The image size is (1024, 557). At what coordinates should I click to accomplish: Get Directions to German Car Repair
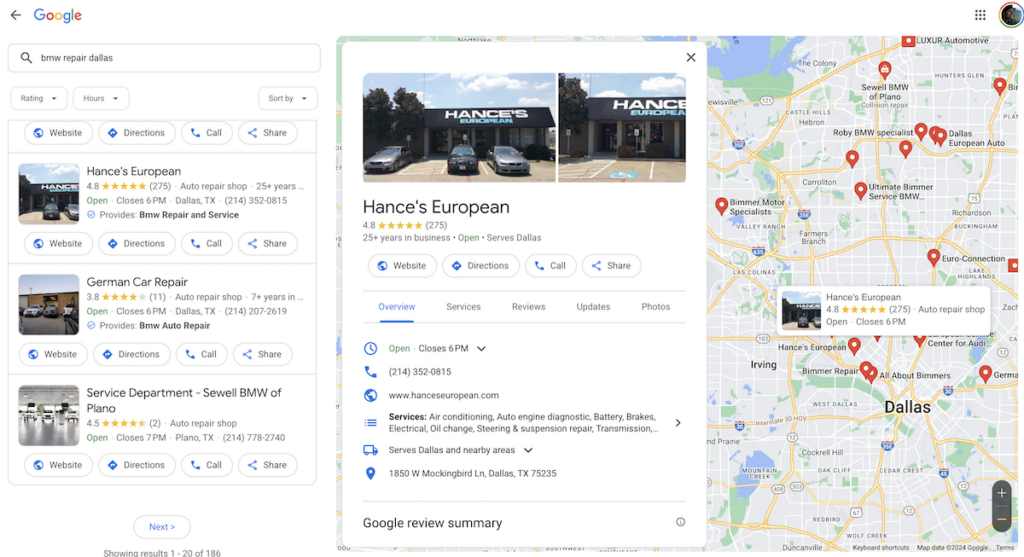(x=132, y=354)
